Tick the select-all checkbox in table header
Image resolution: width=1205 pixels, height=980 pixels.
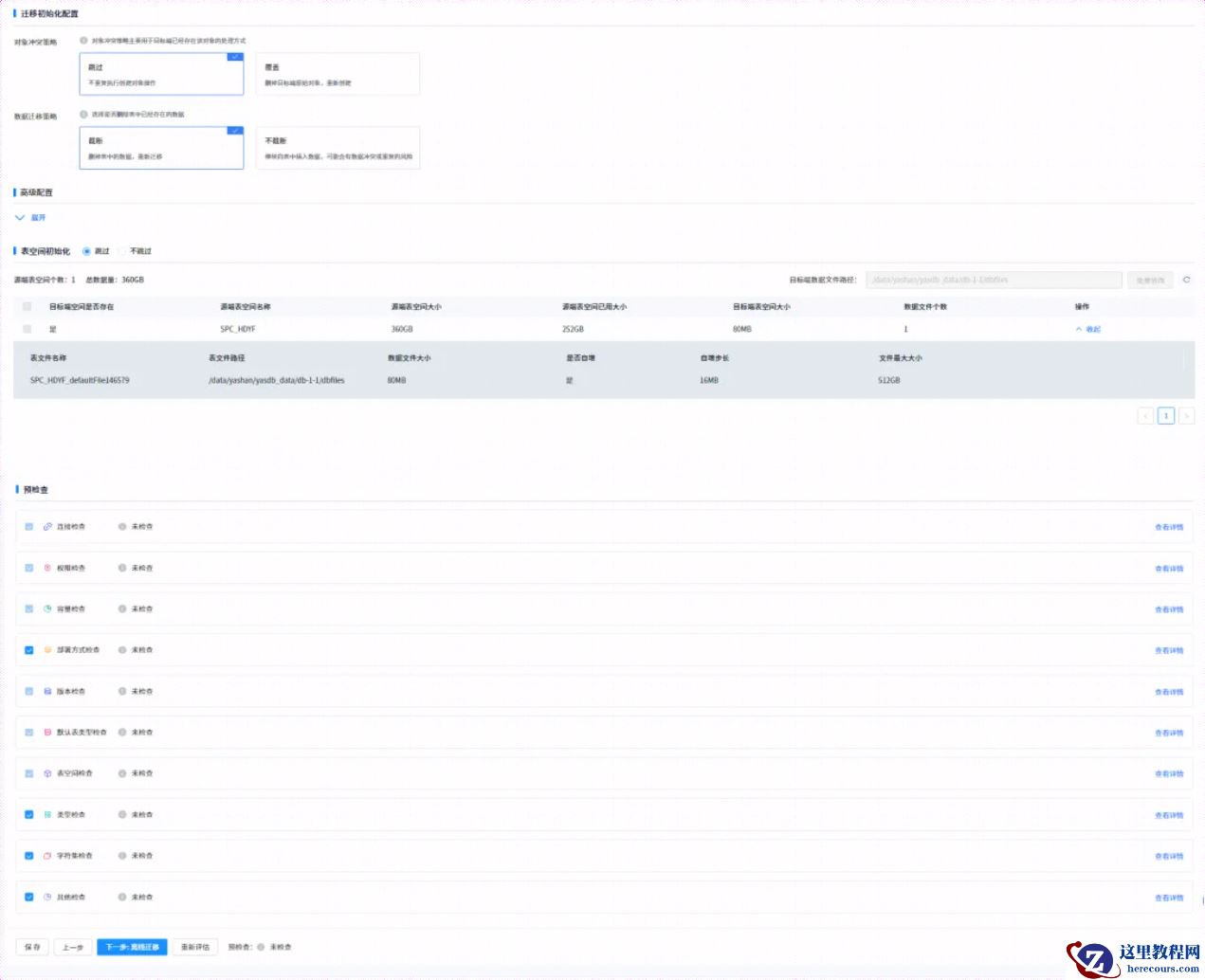[x=27, y=306]
